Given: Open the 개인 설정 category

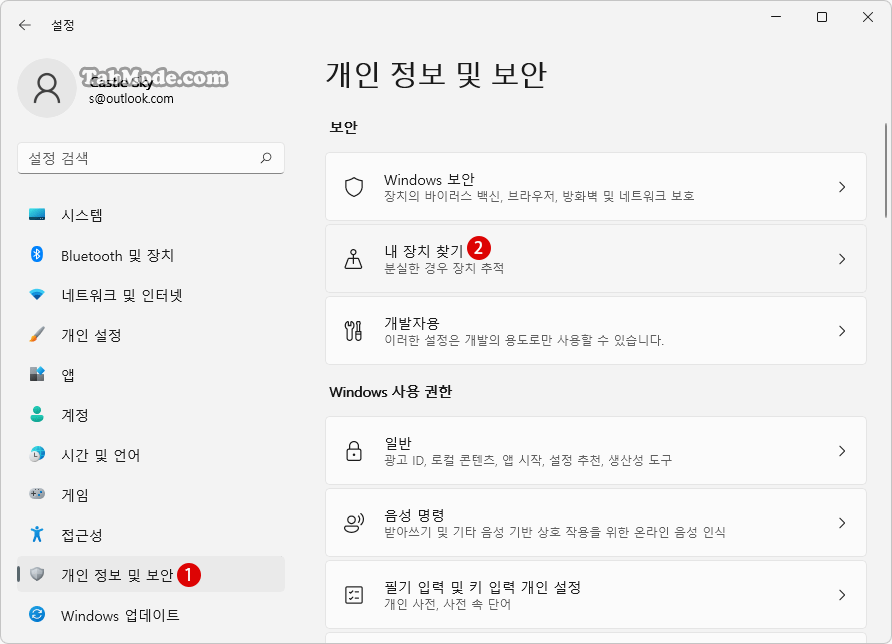Looking at the screenshot, I should [x=151, y=335].
